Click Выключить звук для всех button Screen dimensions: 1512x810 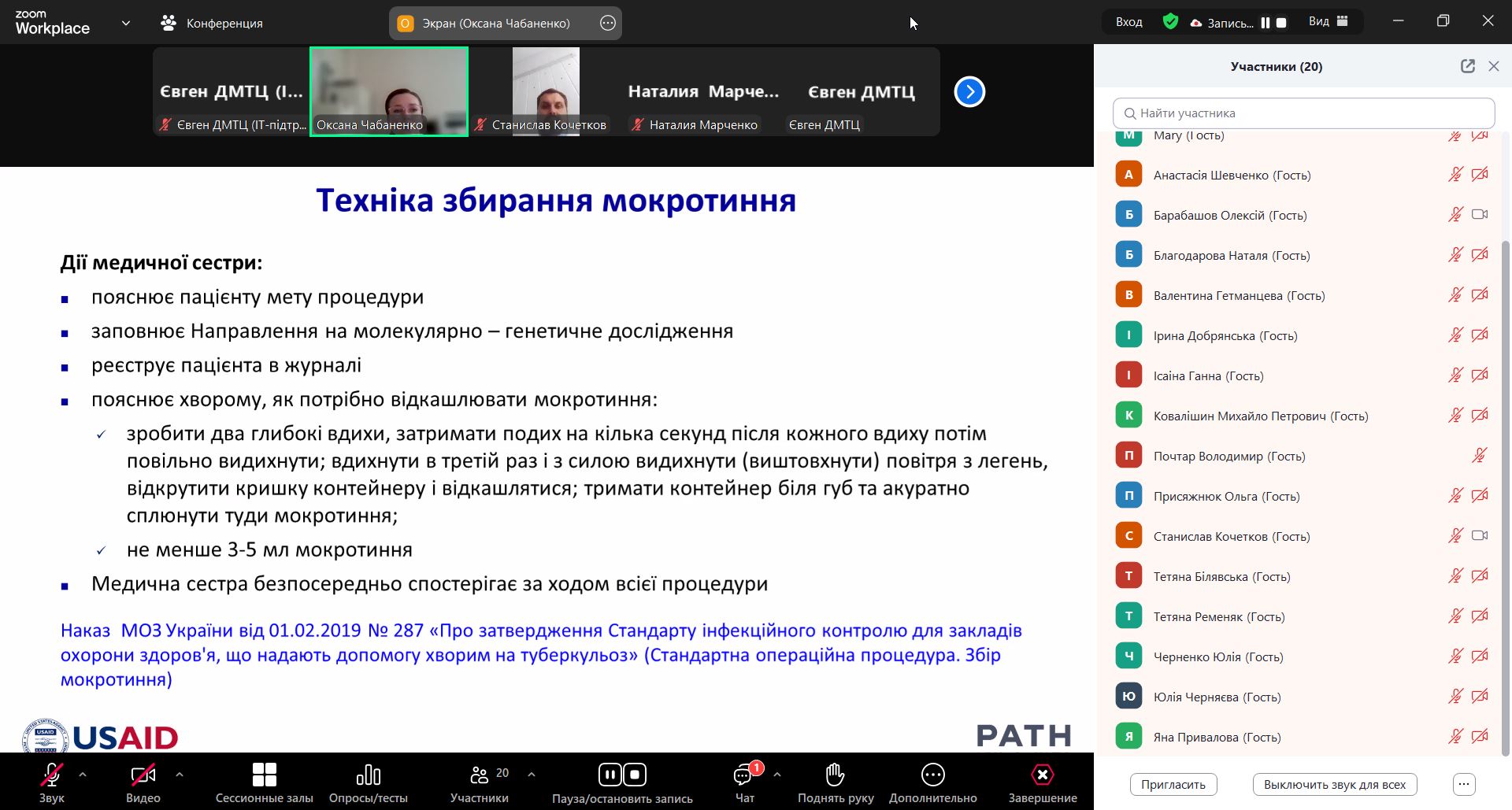click(1334, 784)
